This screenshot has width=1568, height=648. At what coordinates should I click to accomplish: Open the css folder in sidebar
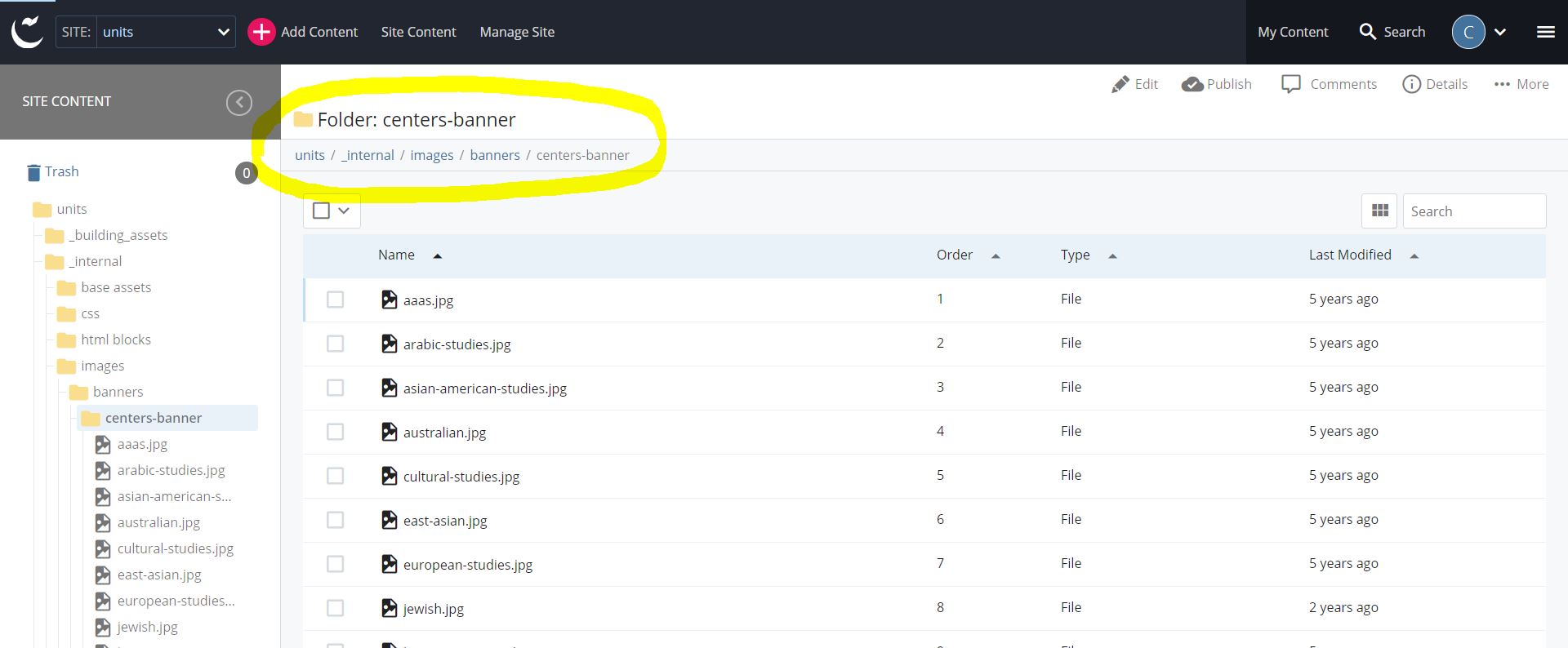tap(78, 314)
